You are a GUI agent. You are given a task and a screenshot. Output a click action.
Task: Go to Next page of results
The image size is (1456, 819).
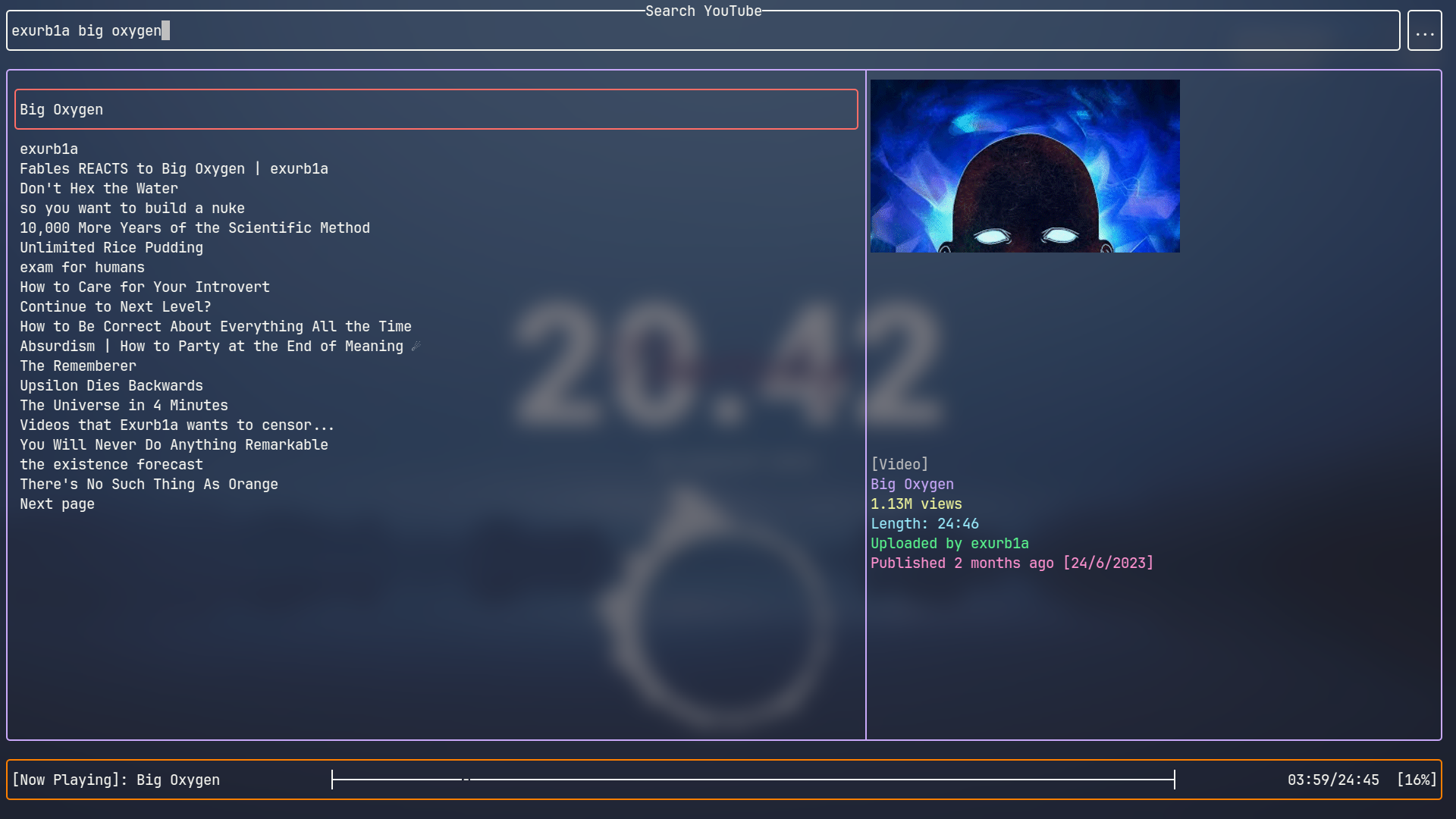point(57,504)
